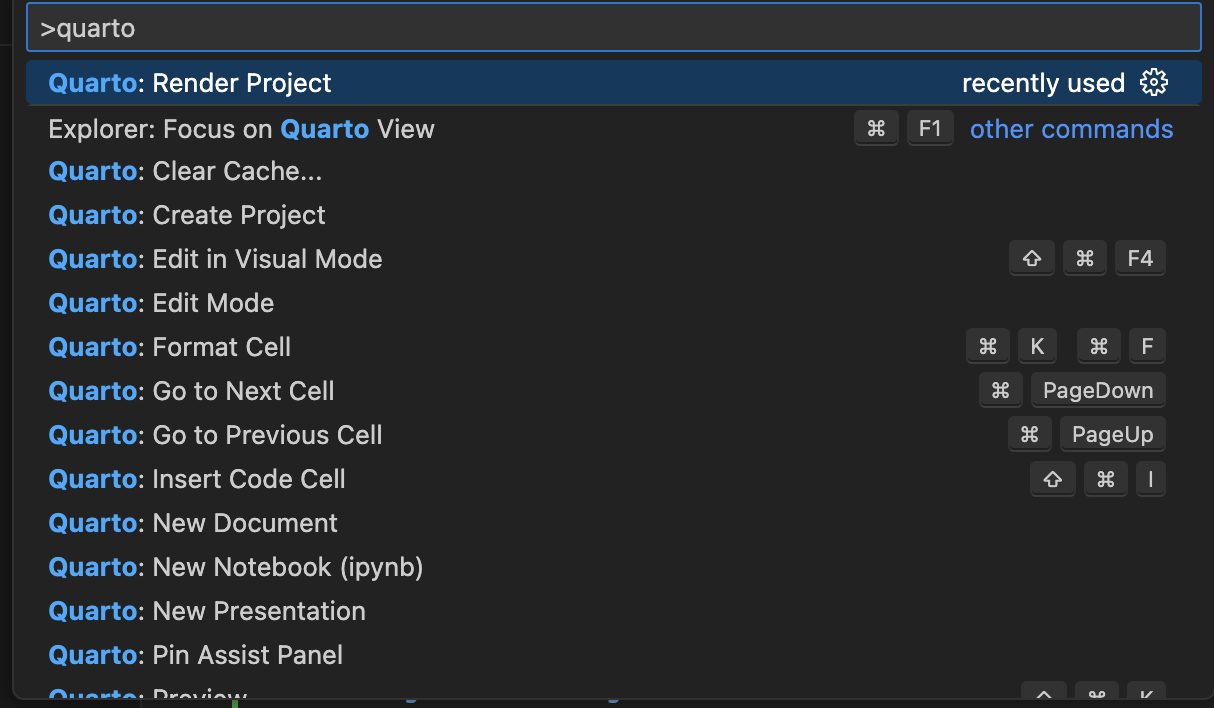Select Quarto: Go to Next Cell
The image size is (1214, 708).
[x=613, y=392]
